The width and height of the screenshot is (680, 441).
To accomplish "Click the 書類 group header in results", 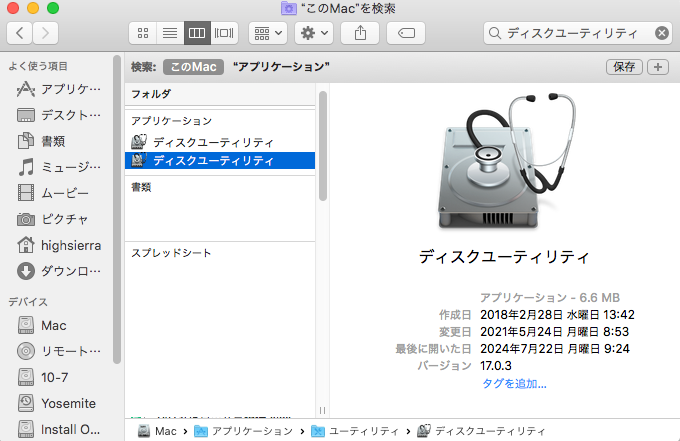I will (x=141, y=187).
